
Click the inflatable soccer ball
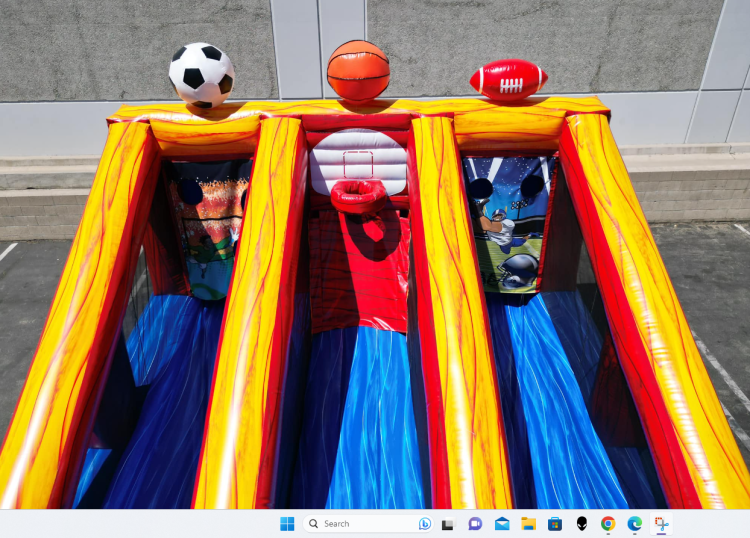point(201,74)
